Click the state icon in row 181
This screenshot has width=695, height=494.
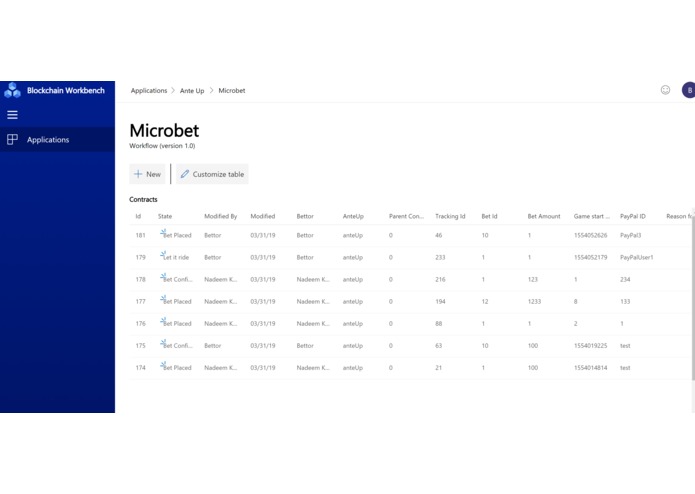pyautogui.click(x=163, y=232)
